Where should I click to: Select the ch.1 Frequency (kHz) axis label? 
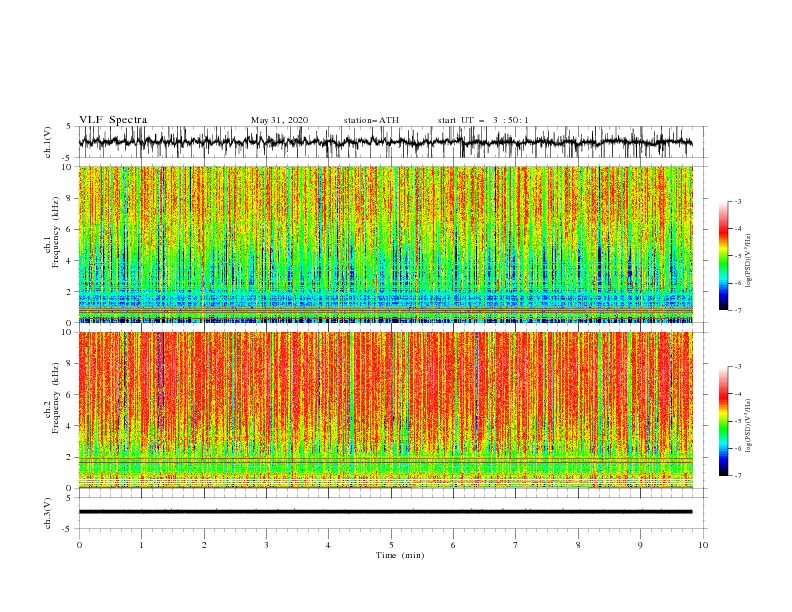52,231
